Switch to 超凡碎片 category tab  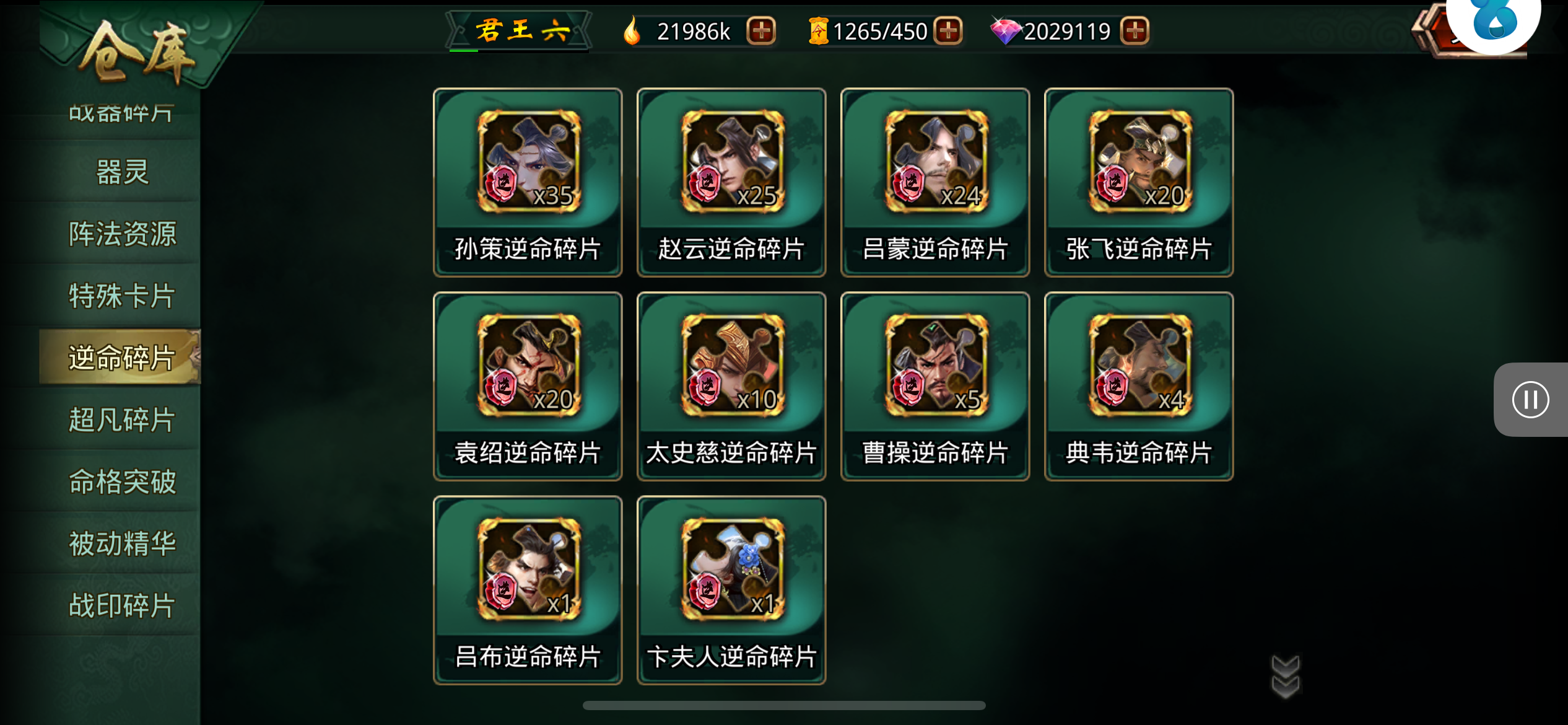(x=122, y=420)
